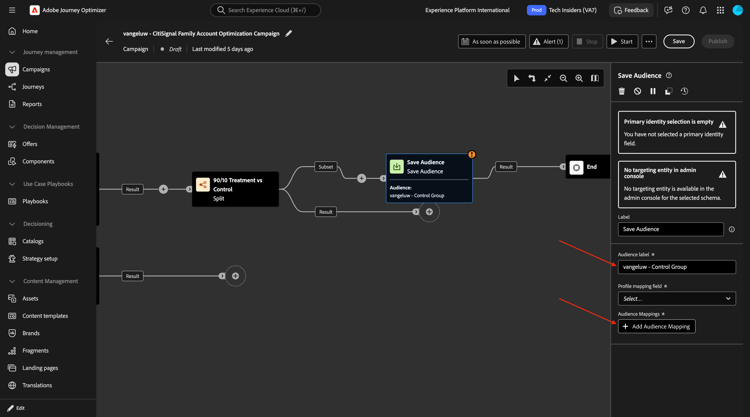Add activity on the Subset transition
Viewport: 750px width, 417px height.
(362, 178)
